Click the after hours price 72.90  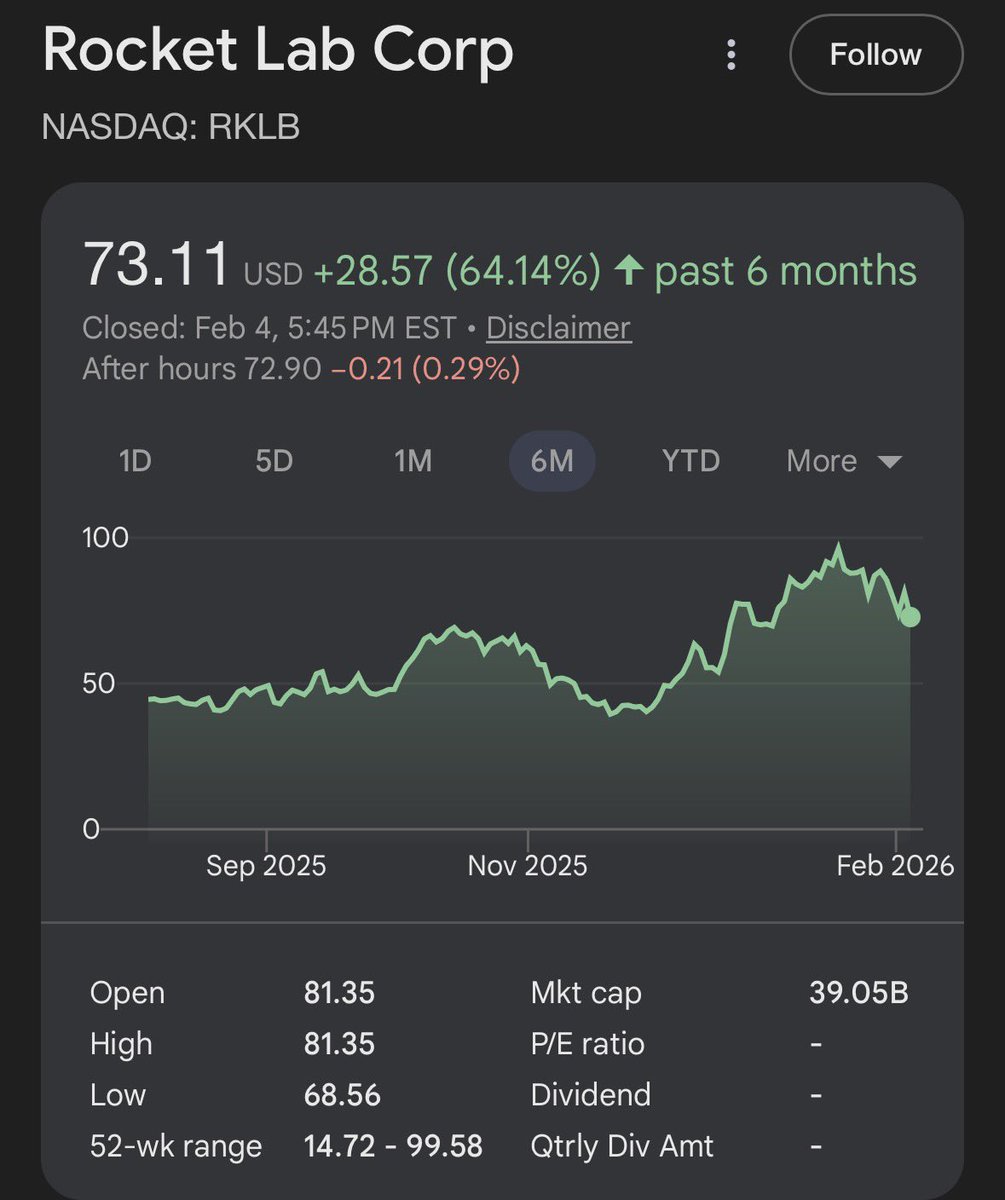[x=283, y=369]
